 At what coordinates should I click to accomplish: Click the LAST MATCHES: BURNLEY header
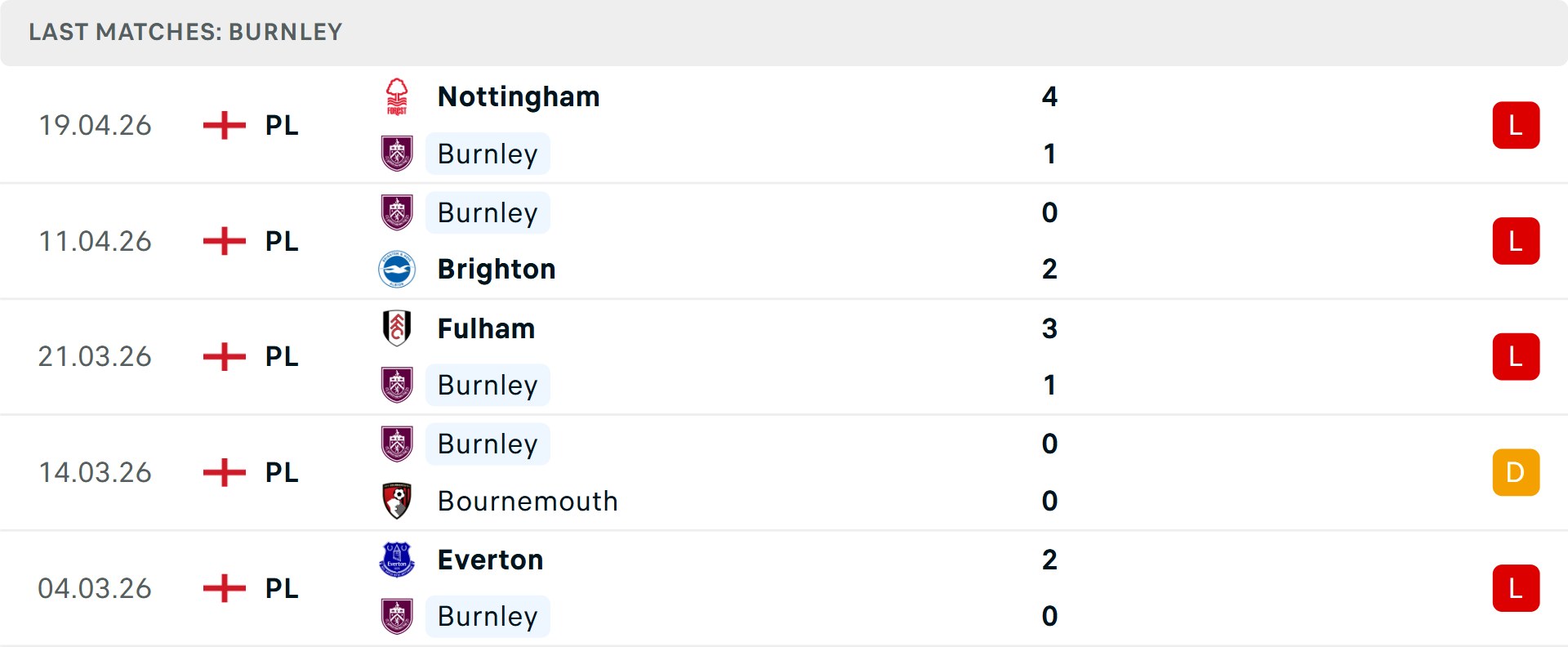(185, 32)
